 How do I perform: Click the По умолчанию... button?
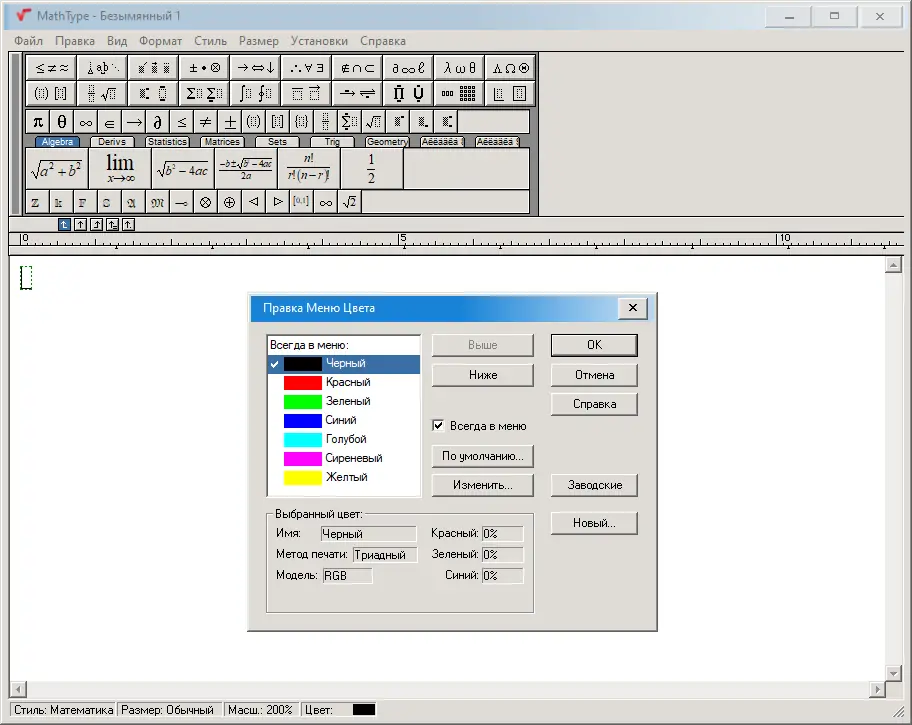tap(483, 456)
